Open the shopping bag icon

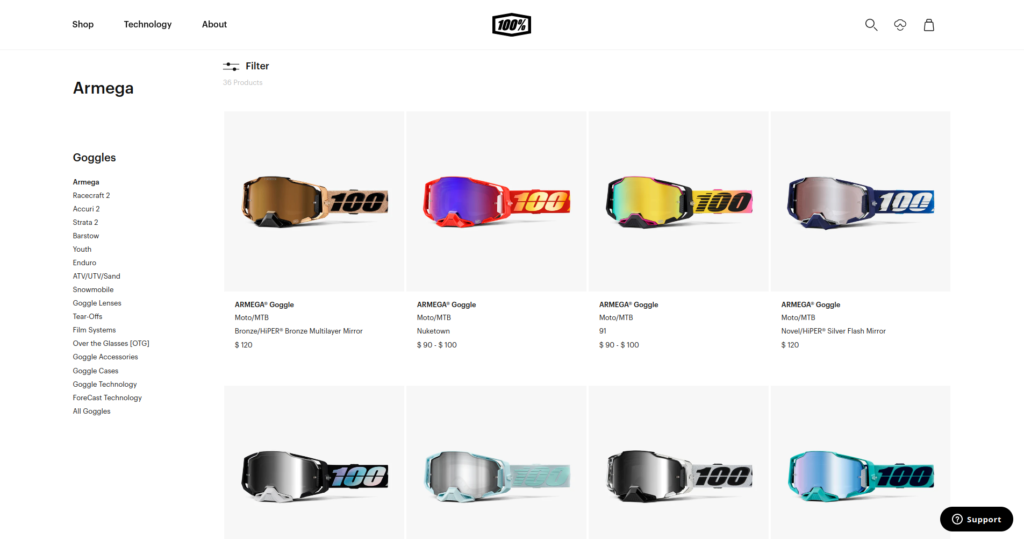[x=929, y=25]
